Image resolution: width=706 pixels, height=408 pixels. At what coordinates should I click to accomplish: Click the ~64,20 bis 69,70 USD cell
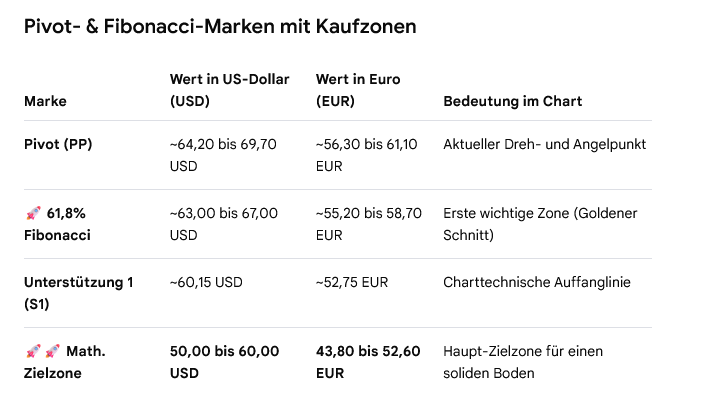pyautogui.click(x=223, y=155)
